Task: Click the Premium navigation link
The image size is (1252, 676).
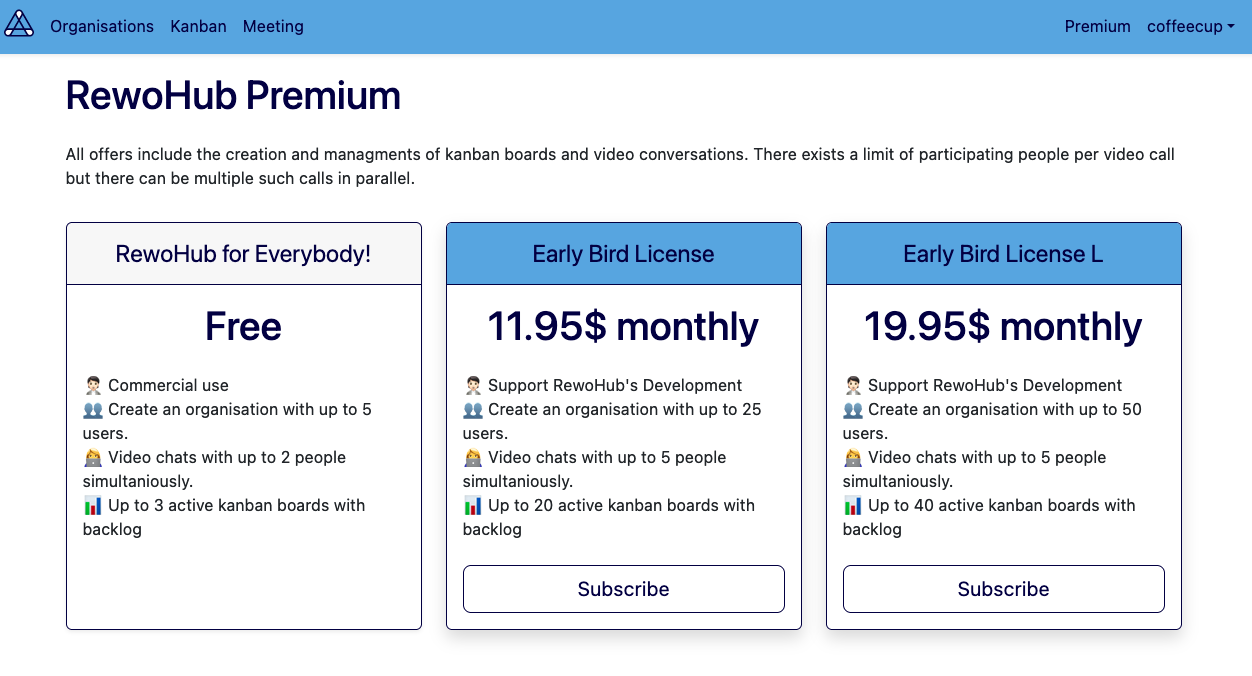Action: pyautogui.click(x=1097, y=27)
